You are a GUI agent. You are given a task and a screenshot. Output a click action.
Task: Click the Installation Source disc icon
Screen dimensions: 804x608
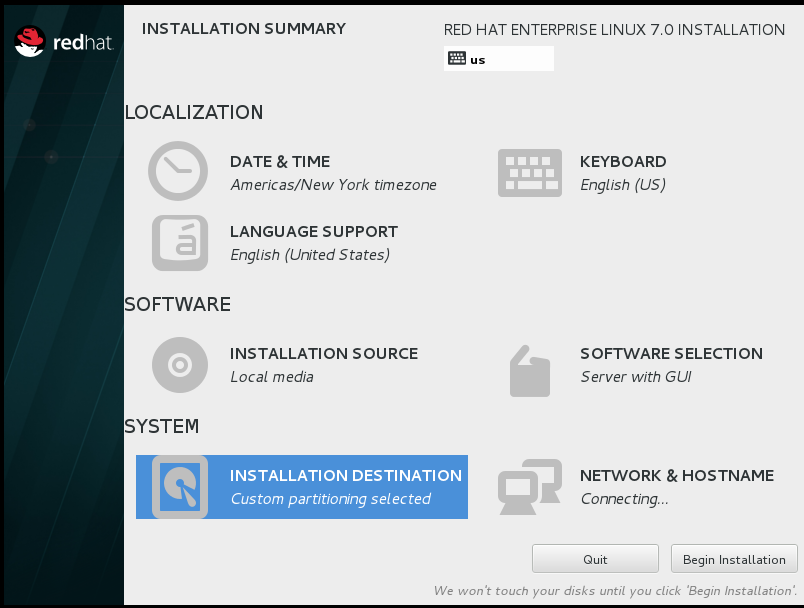(x=180, y=364)
